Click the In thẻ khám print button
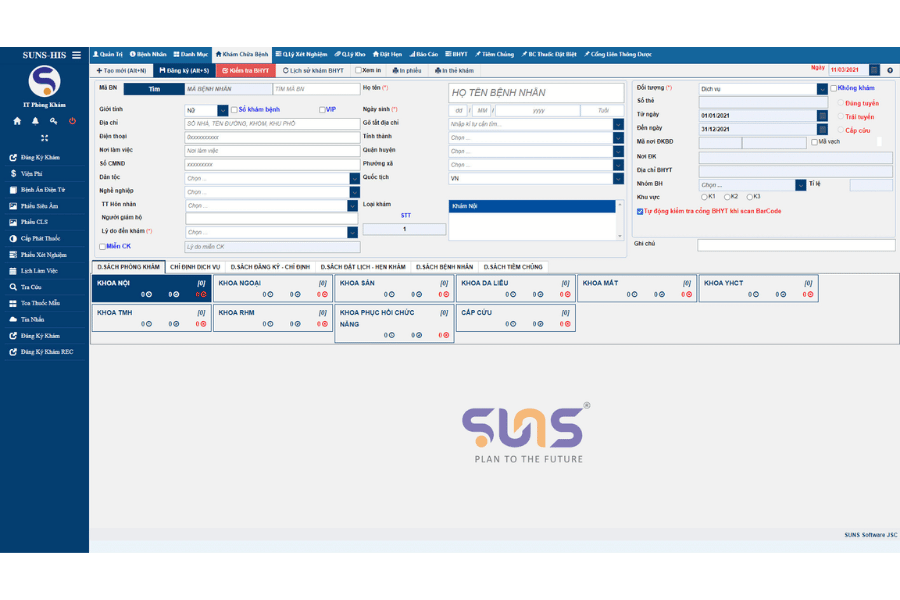900x600 pixels. tap(454, 71)
